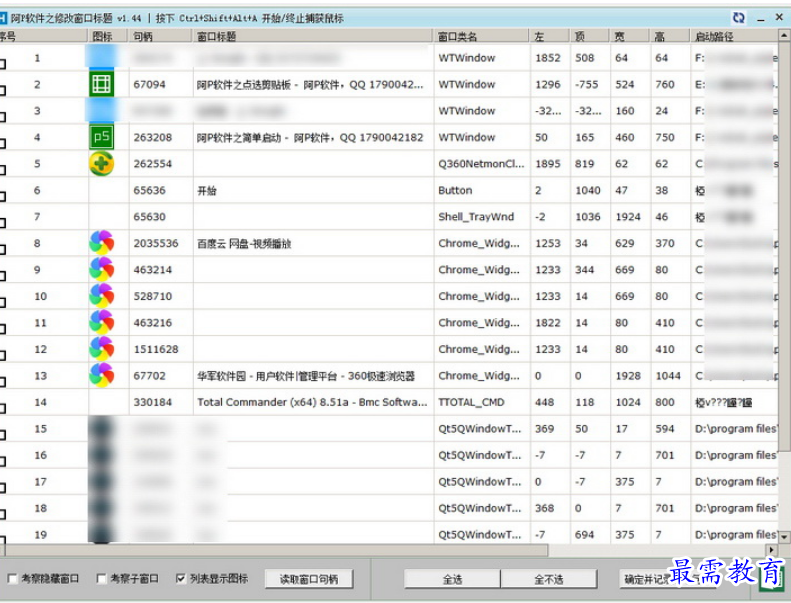Click the vertical scrollbar down arrow
Image resolution: width=791 pixels, height=603 pixels.
(784, 537)
